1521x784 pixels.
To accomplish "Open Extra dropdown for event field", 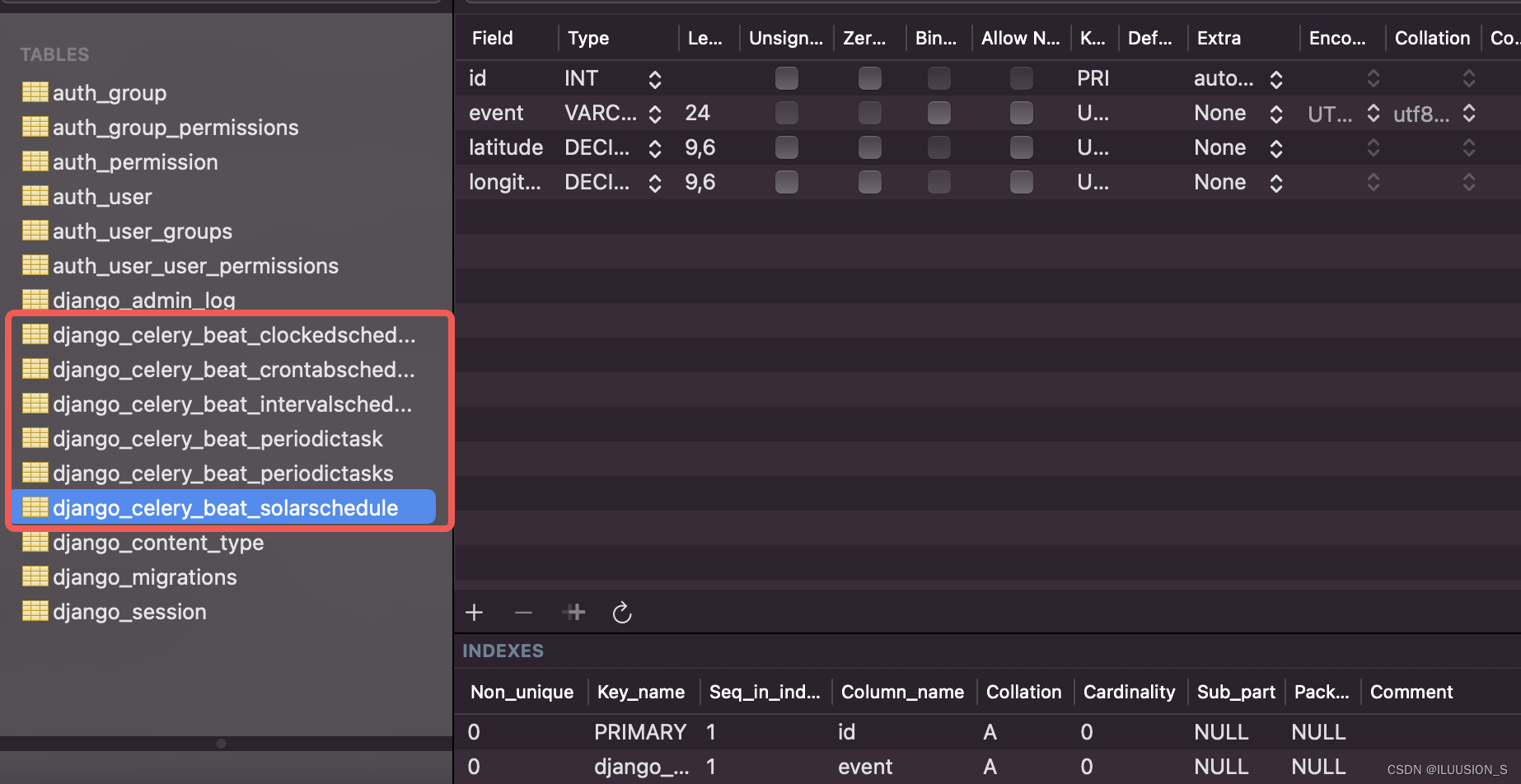I will click(1276, 114).
